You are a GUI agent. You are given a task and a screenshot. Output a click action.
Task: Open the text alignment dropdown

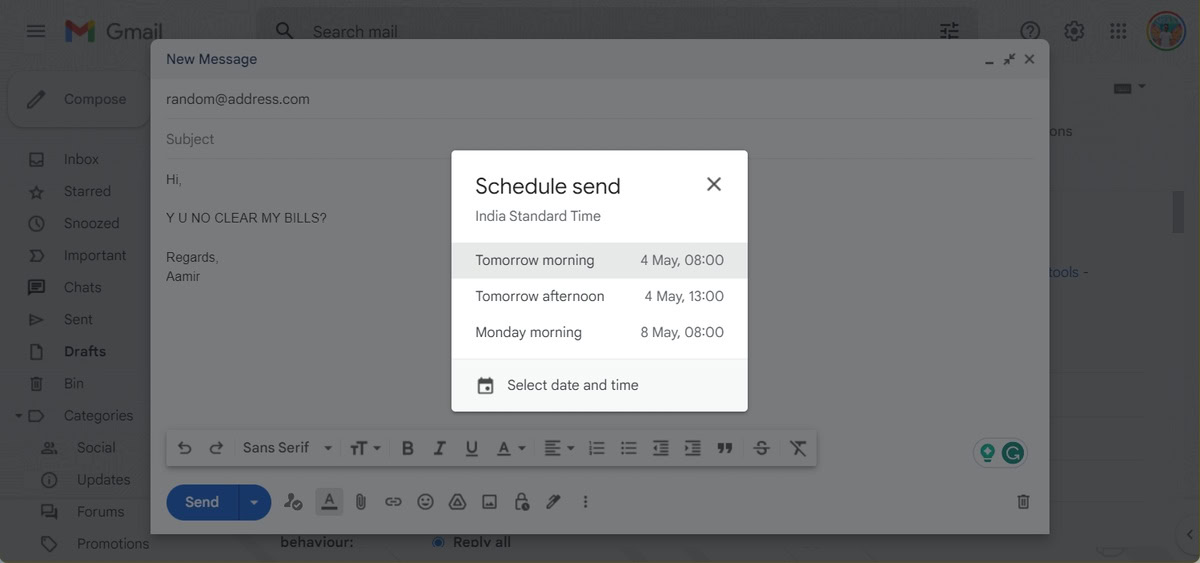pyautogui.click(x=559, y=448)
